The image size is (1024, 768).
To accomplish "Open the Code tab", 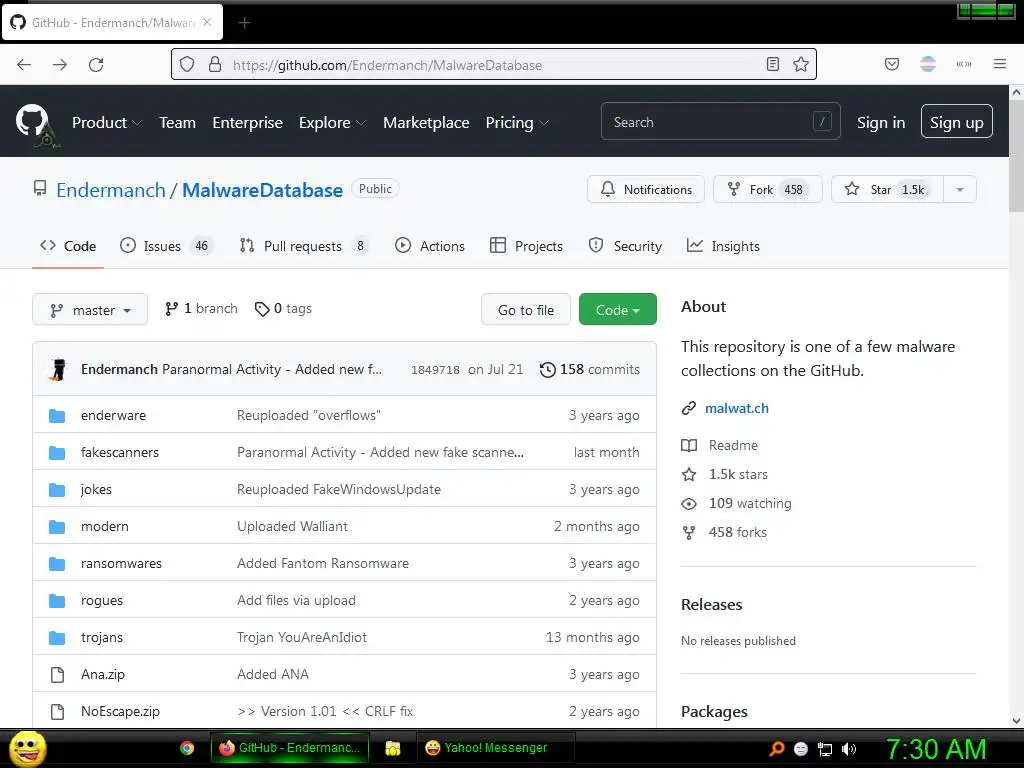I will point(68,246).
